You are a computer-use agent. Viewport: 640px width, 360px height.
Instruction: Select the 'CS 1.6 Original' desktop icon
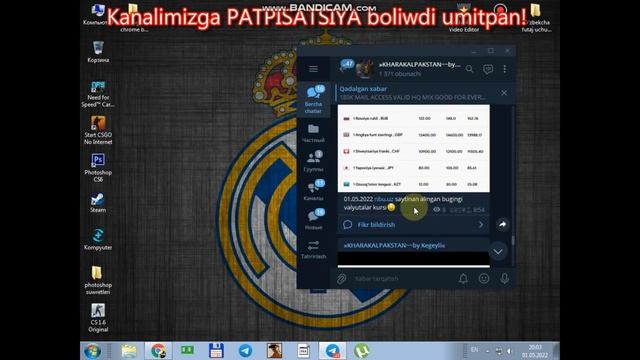pos(98,318)
